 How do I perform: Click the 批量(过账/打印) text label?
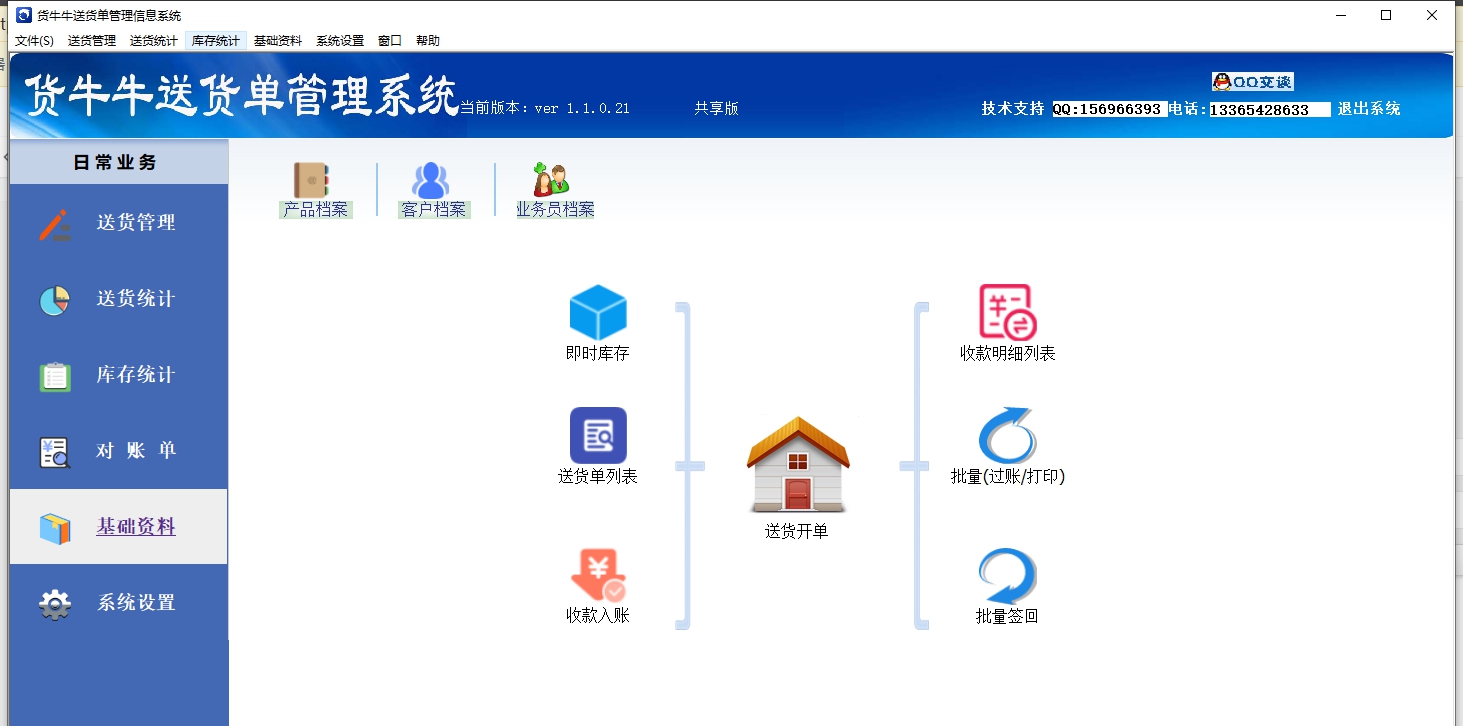click(1008, 477)
